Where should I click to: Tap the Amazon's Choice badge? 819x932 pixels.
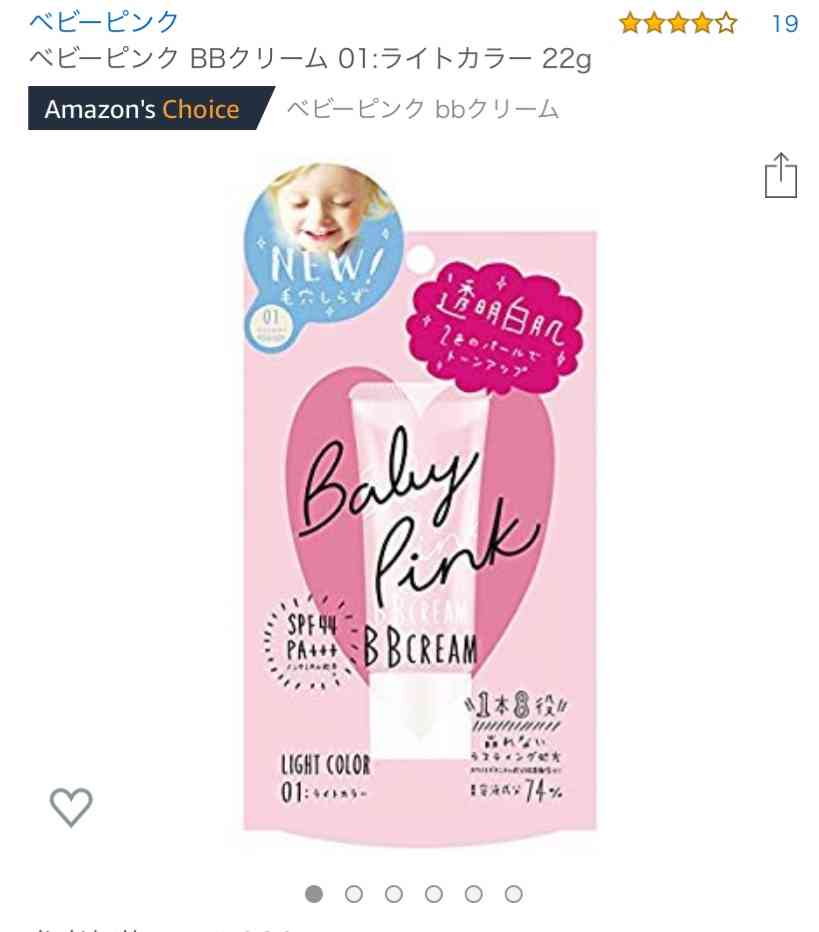tap(151, 108)
